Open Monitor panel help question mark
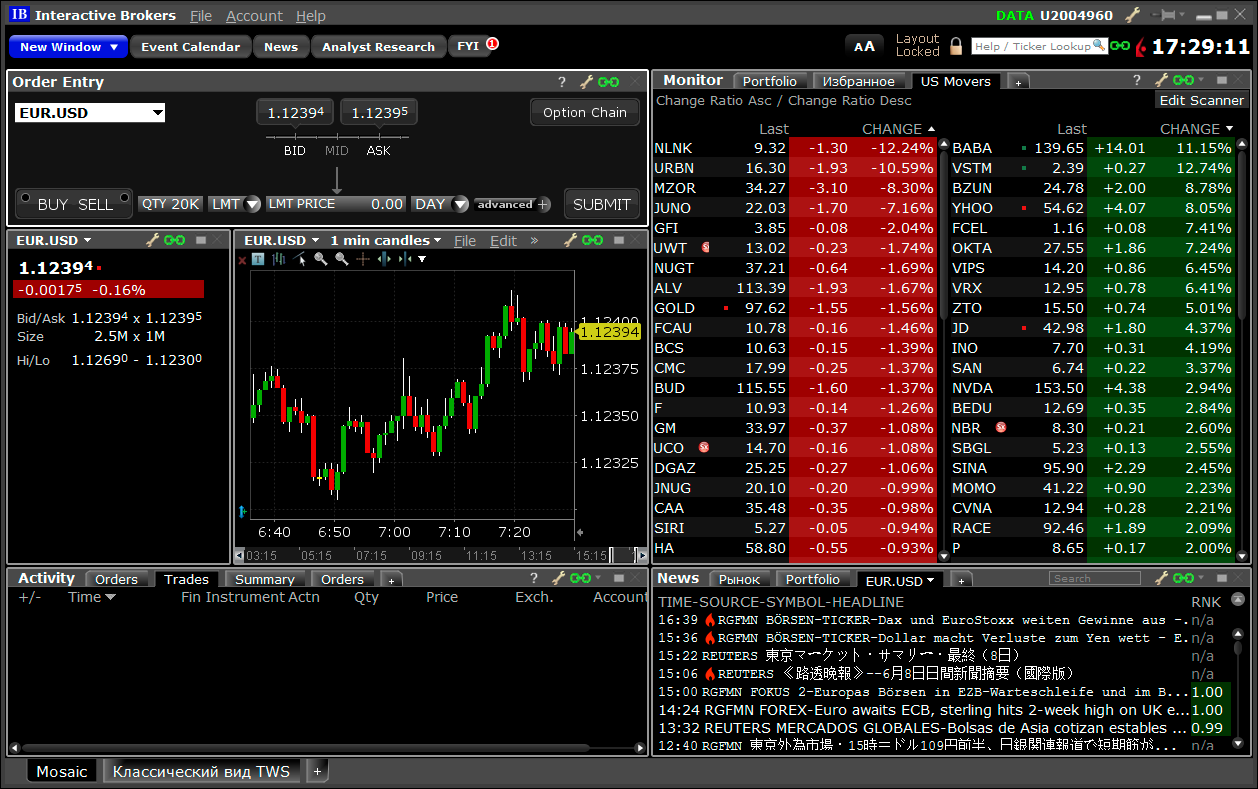Viewport: 1258px width, 789px height. 1136,81
